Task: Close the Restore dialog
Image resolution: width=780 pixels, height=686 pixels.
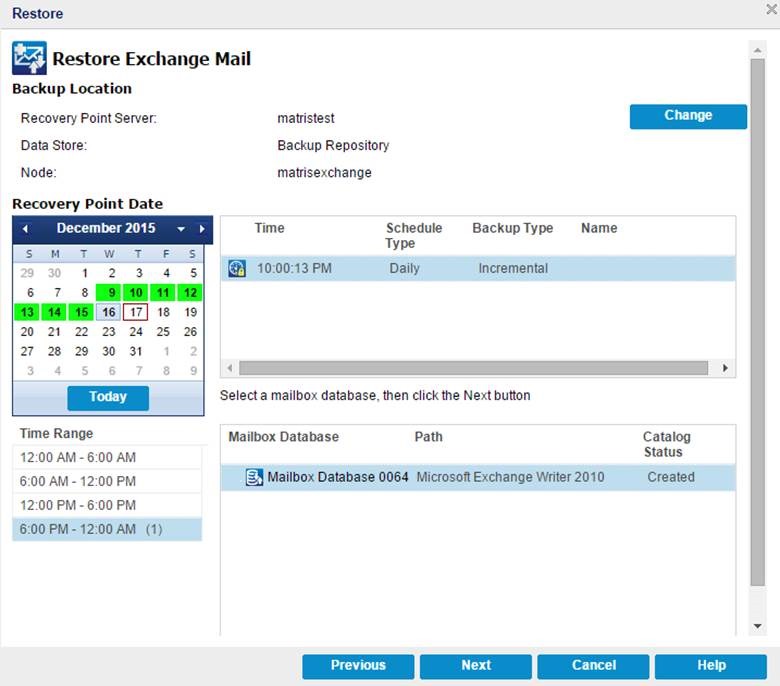Action: 772,10
